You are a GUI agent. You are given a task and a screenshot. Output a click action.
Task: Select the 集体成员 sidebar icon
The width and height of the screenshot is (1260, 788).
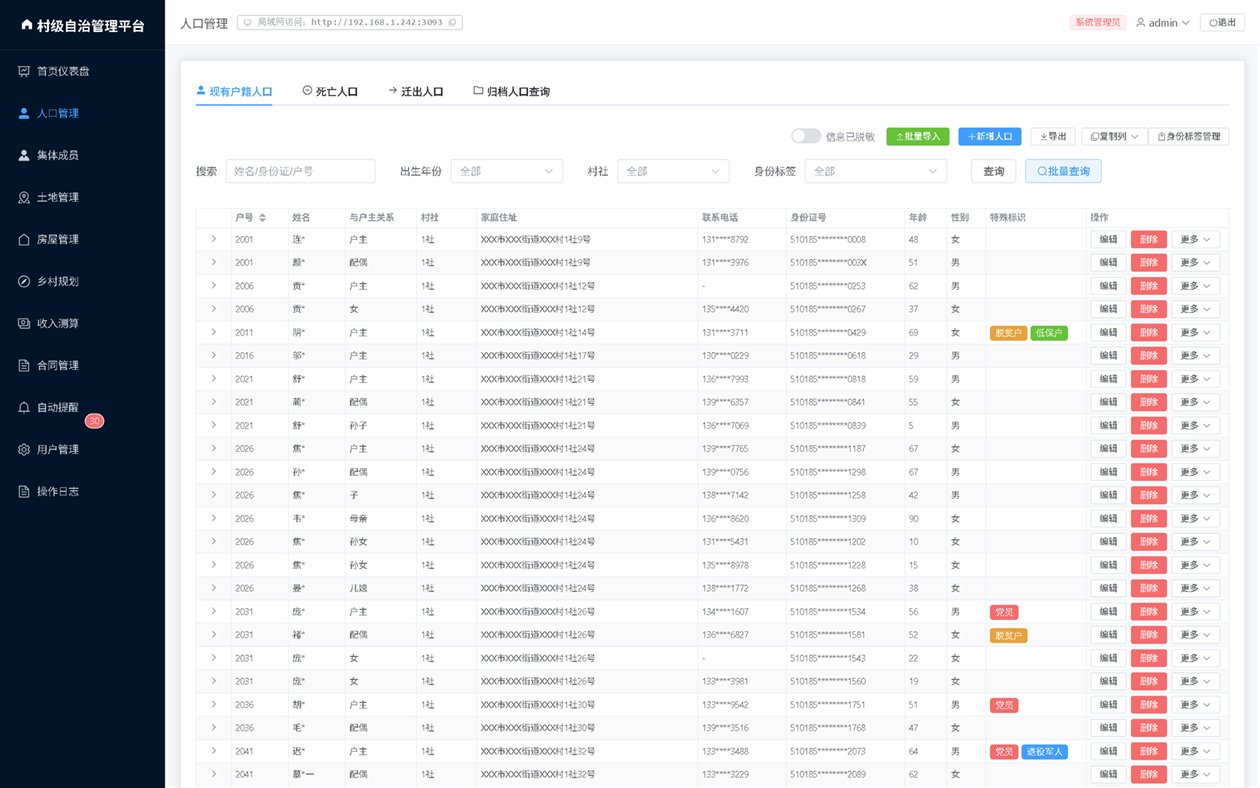tap(24, 155)
